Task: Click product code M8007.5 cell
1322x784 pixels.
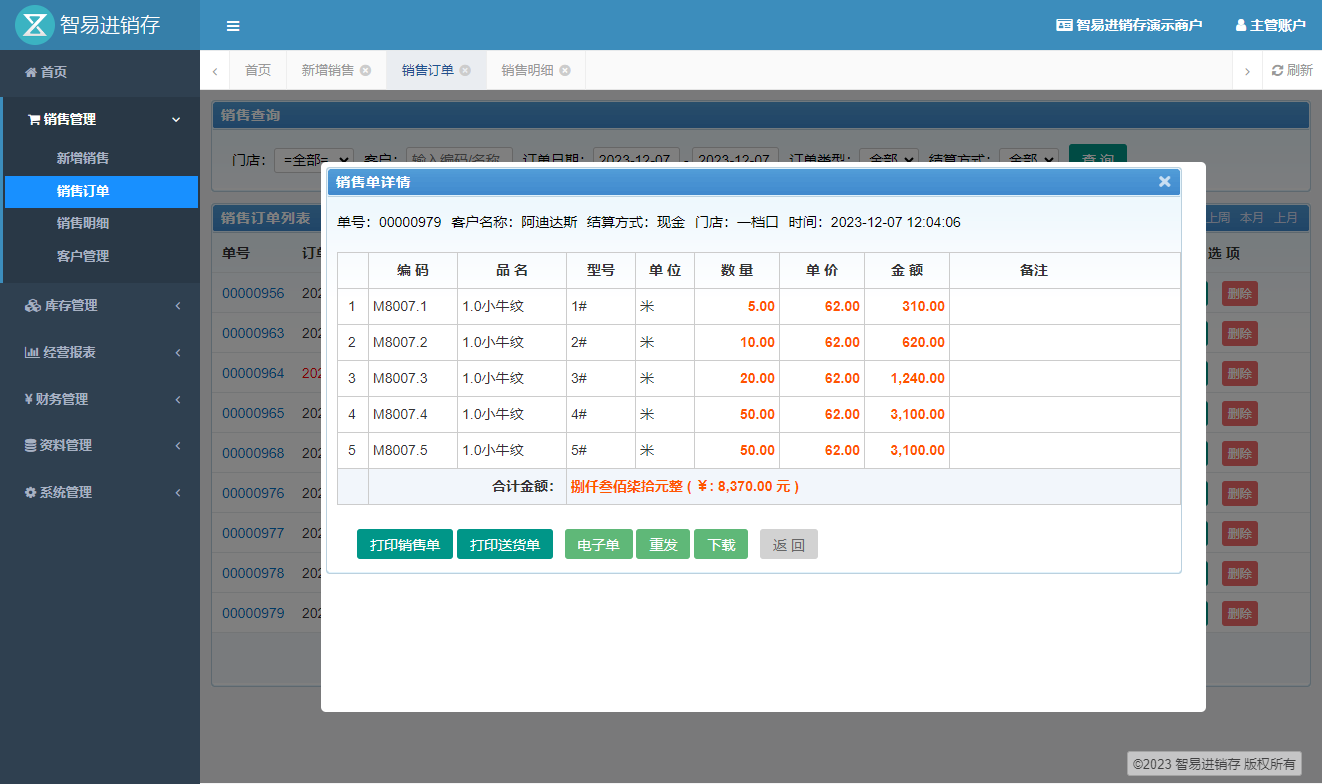Action: click(413, 450)
